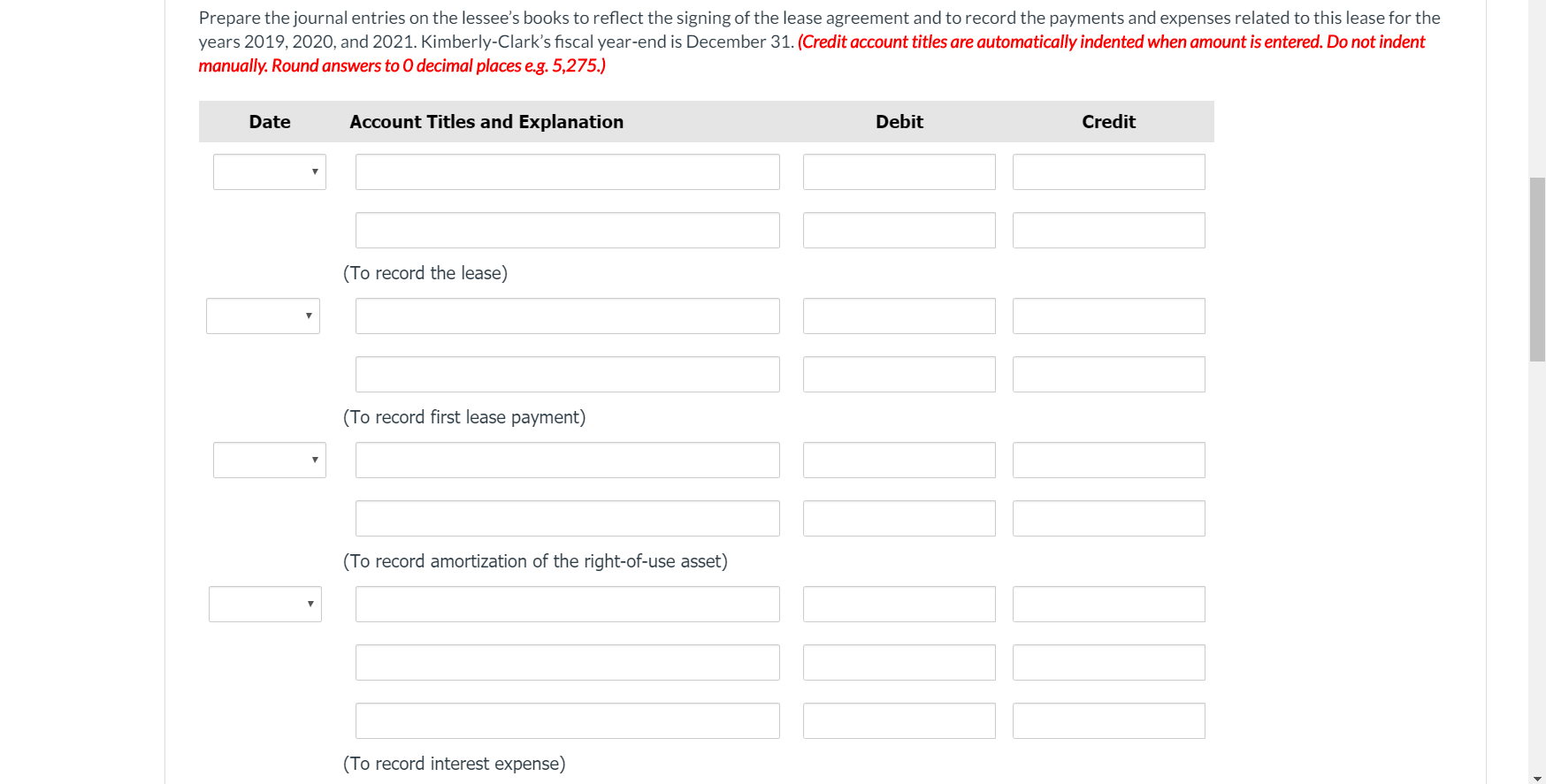Click first debit field of amortization entry
The height and width of the screenshot is (784, 1546).
tap(899, 460)
